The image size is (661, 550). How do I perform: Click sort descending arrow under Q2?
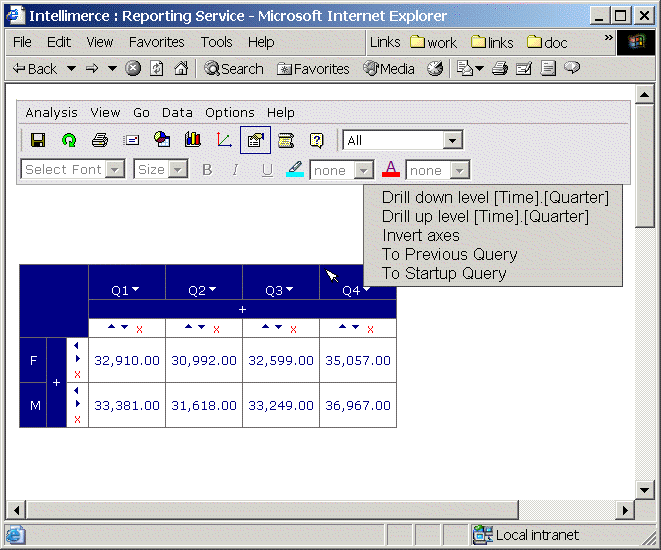[202, 327]
